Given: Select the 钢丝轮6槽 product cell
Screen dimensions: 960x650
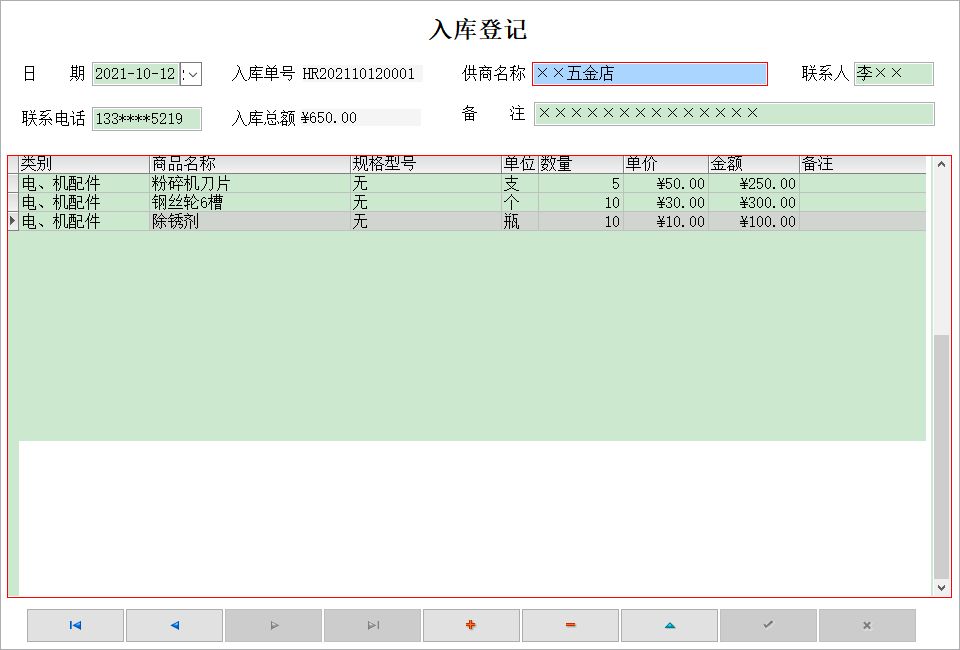Looking at the screenshot, I should point(250,203).
